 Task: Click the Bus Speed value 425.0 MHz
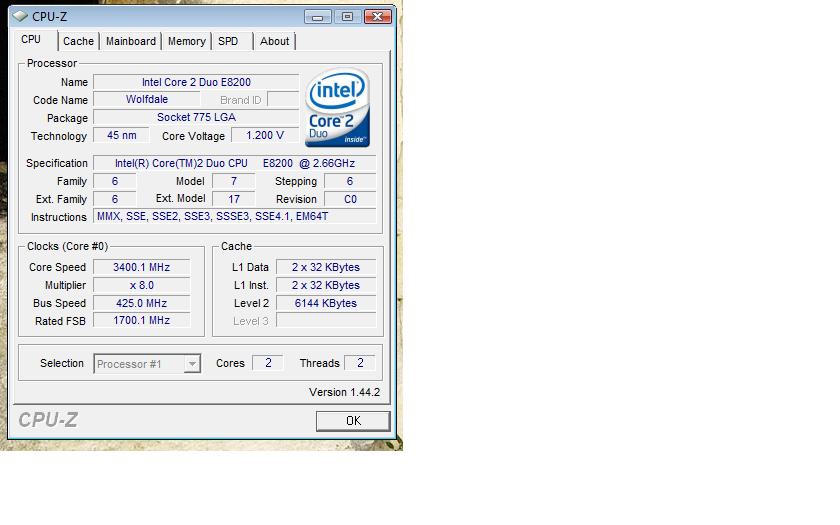pyautogui.click(x=141, y=303)
